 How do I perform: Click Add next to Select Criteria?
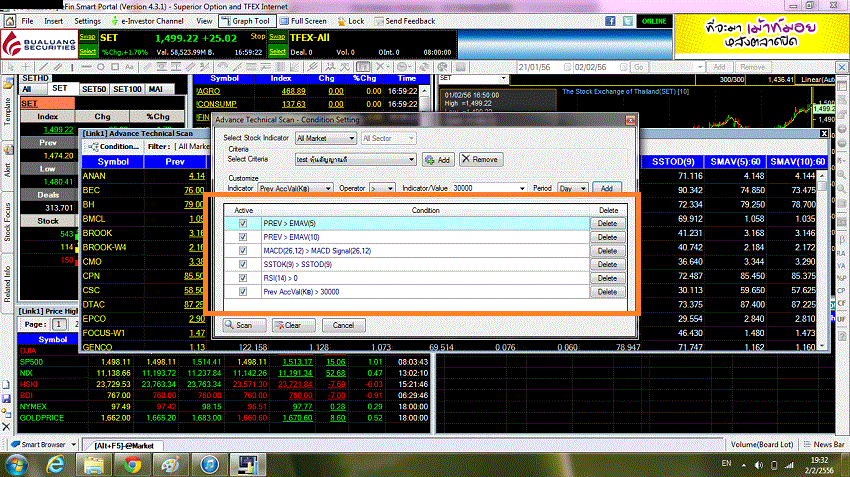pos(438,160)
